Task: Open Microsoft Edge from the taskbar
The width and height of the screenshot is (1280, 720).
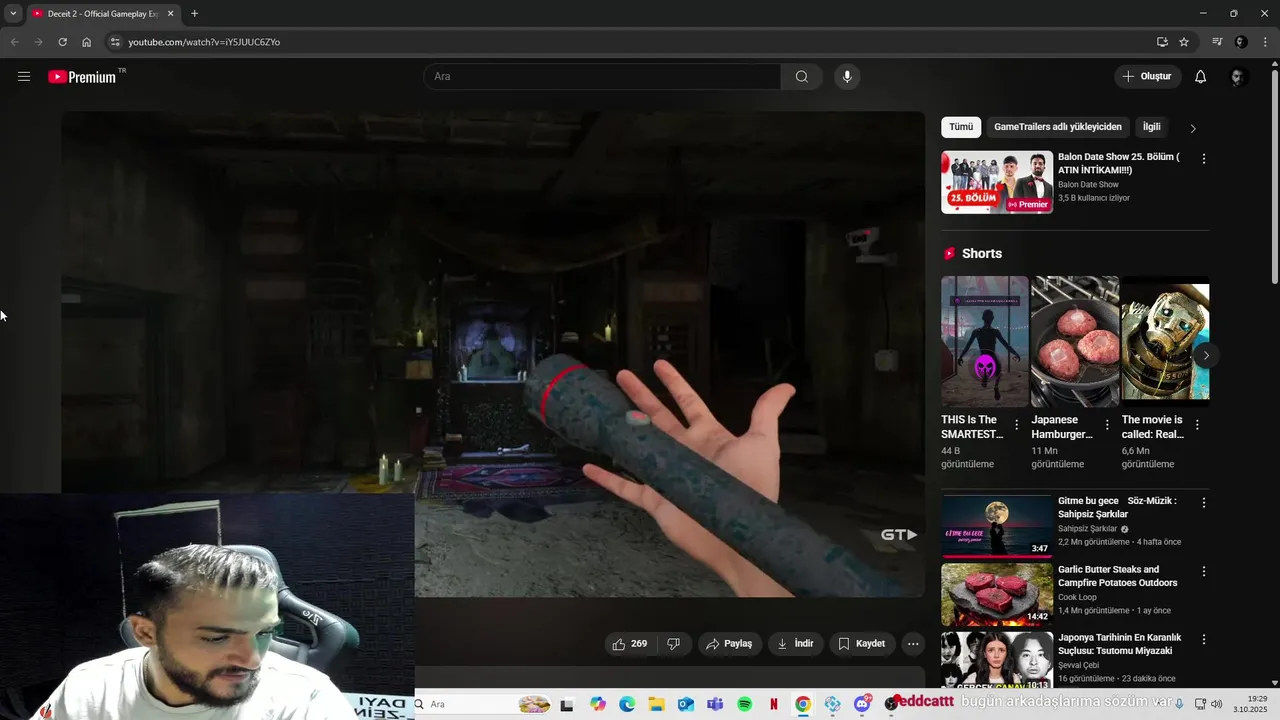Action: point(627,704)
